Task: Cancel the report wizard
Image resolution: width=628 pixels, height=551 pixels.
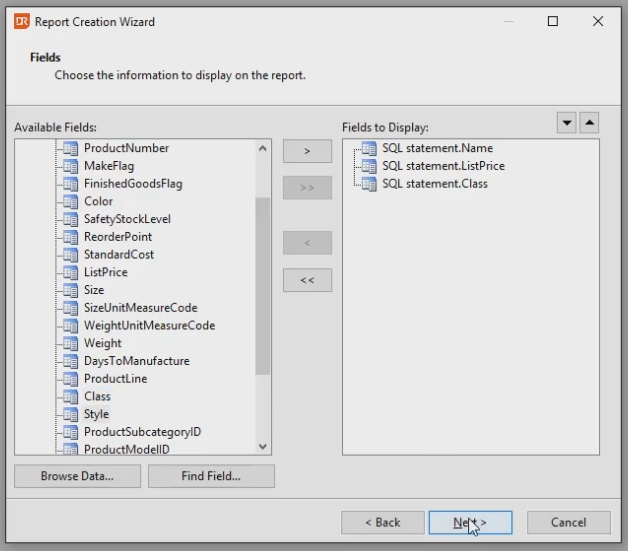Action: coord(568,522)
